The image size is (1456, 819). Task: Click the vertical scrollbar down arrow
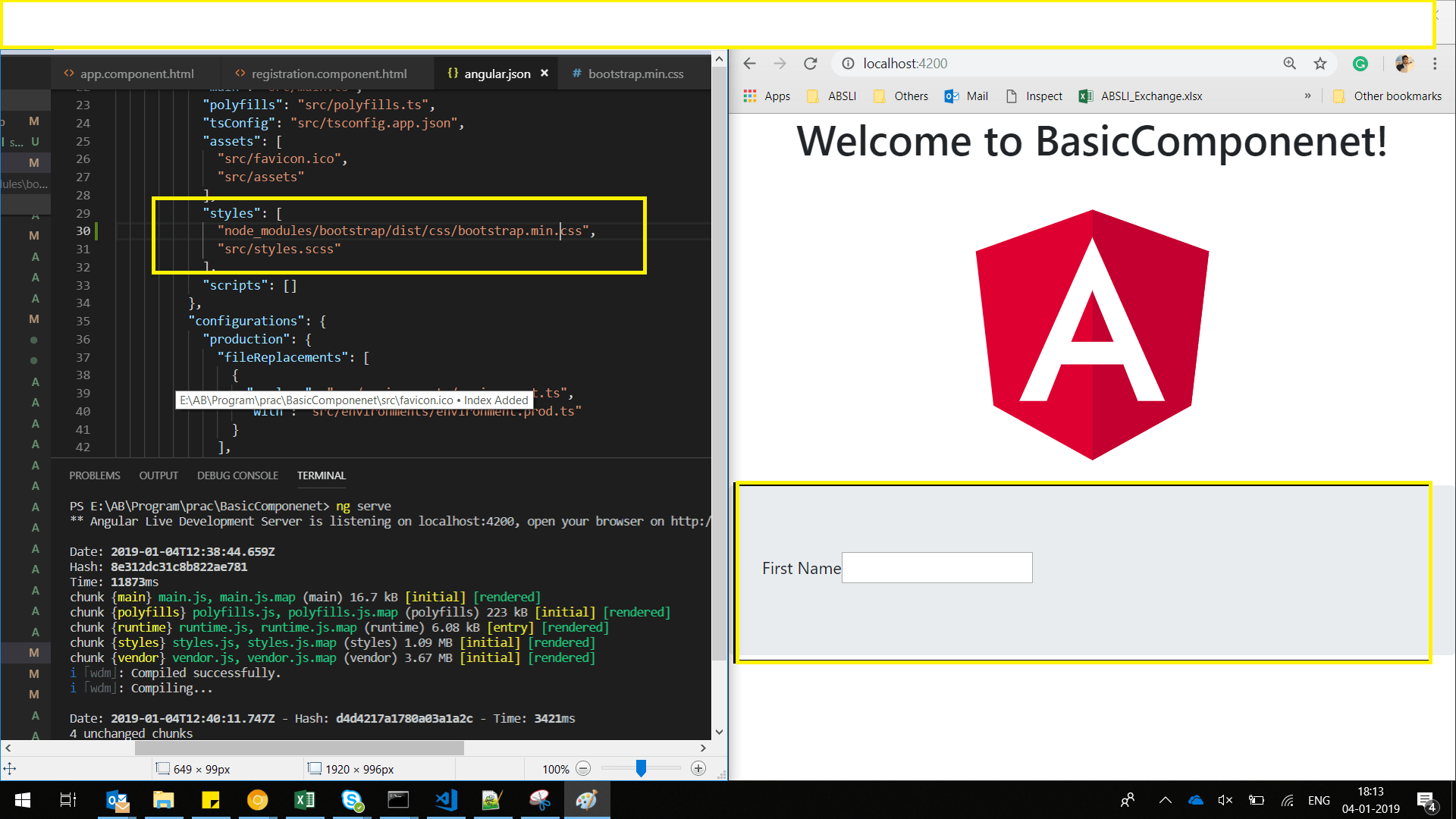[719, 733]
